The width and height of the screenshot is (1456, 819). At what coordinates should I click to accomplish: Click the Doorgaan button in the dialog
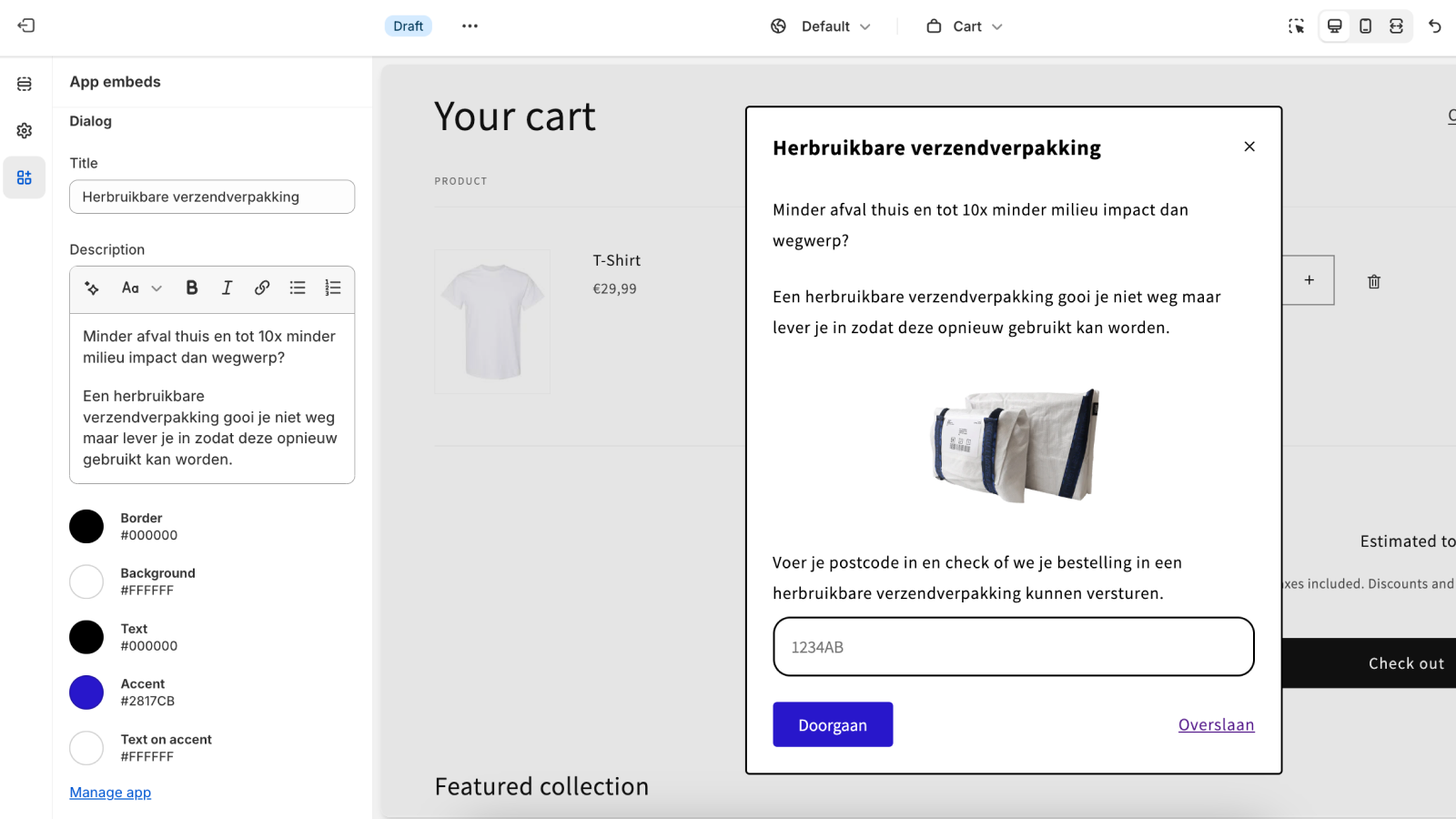tap(833, 724)
